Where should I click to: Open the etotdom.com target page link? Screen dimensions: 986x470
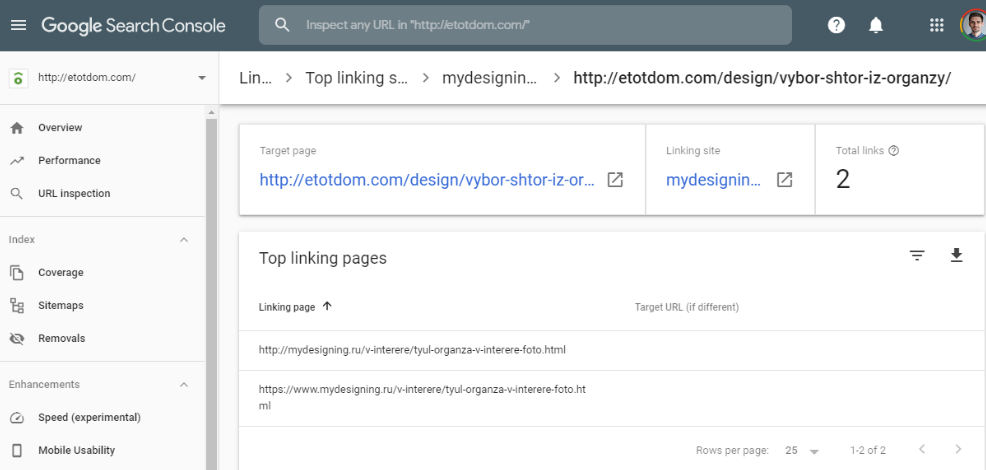click(x=427, y=180)
